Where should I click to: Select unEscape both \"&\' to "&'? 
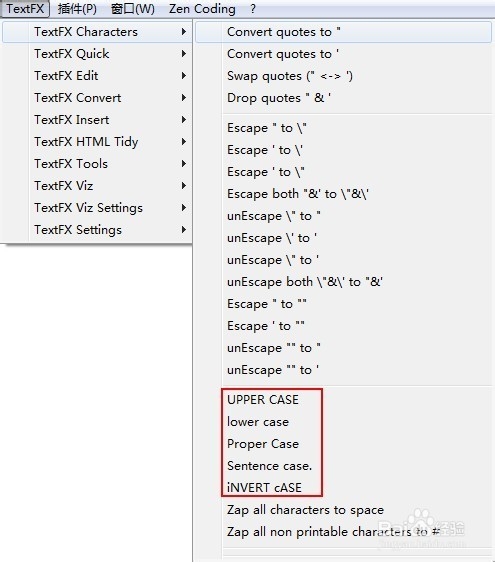coord(344,282)
